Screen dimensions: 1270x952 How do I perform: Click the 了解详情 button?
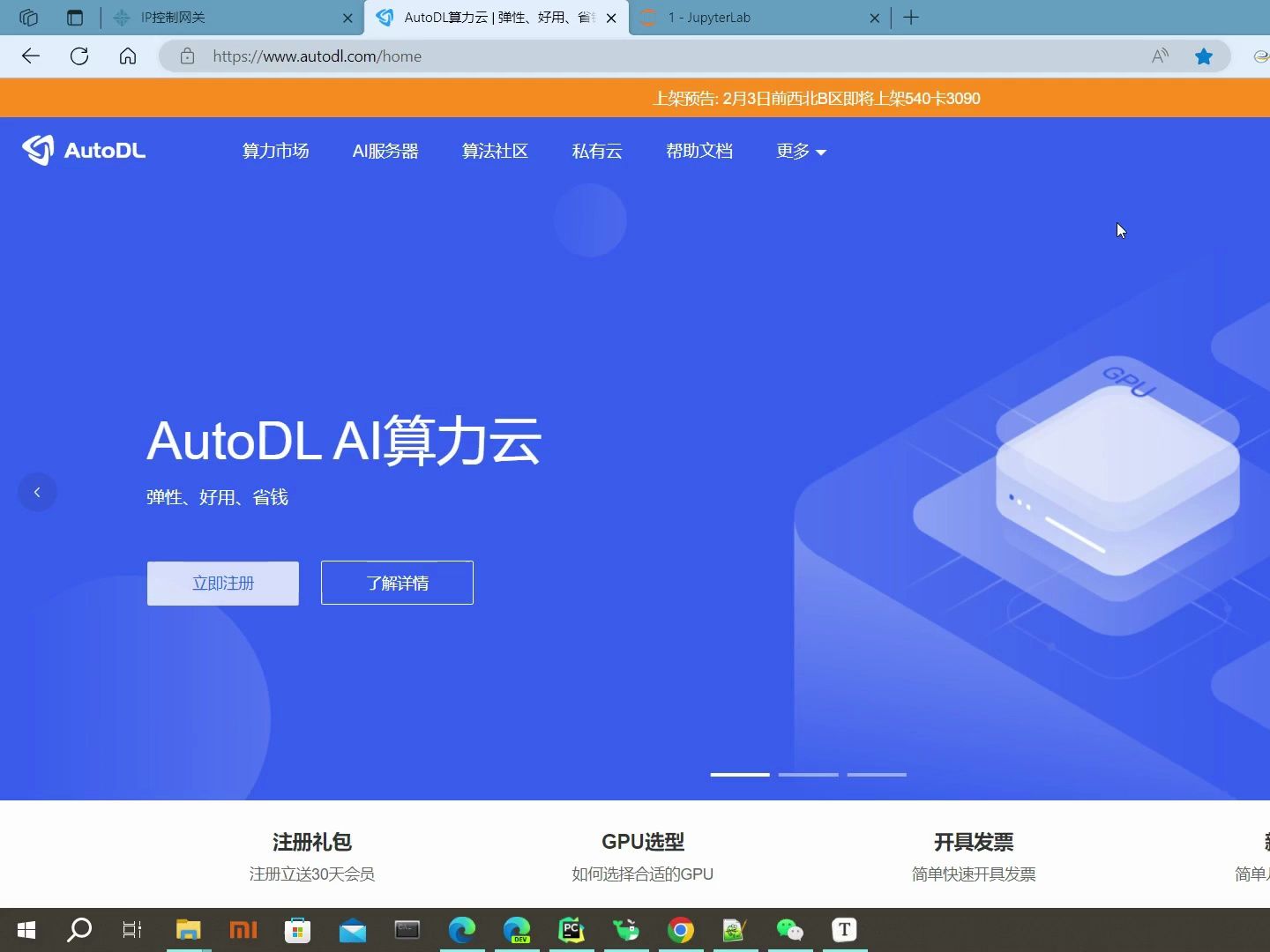tap(397, 583)
